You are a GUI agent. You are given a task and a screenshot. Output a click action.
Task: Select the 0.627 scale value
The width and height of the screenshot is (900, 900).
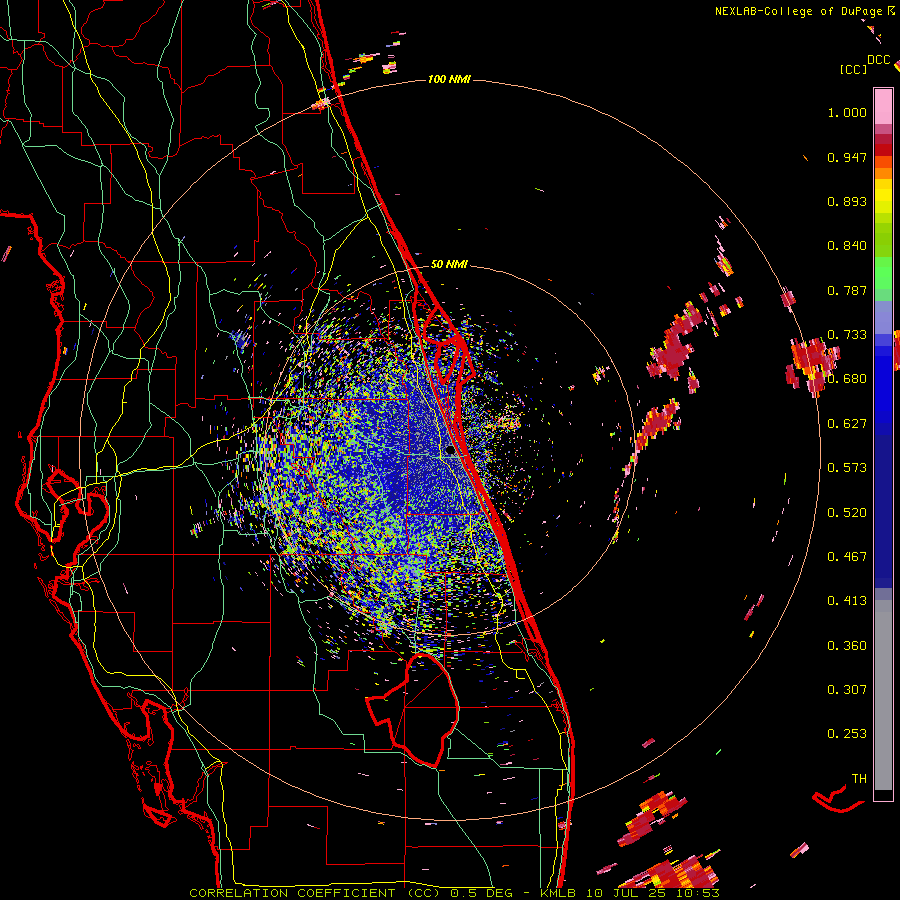pyautogui.click(x=847, y=424)
